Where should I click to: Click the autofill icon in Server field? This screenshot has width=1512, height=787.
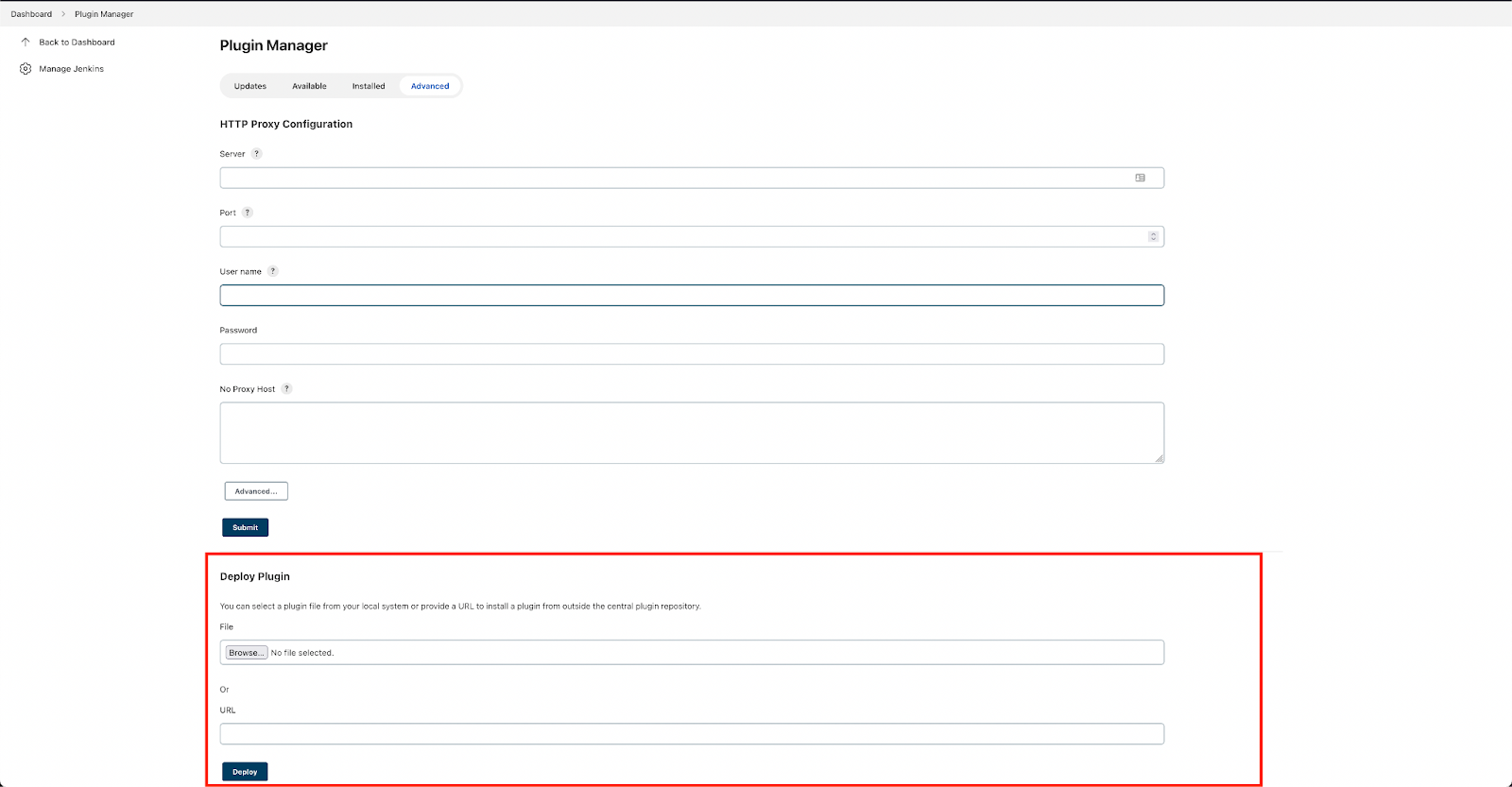coord(1141,178)
